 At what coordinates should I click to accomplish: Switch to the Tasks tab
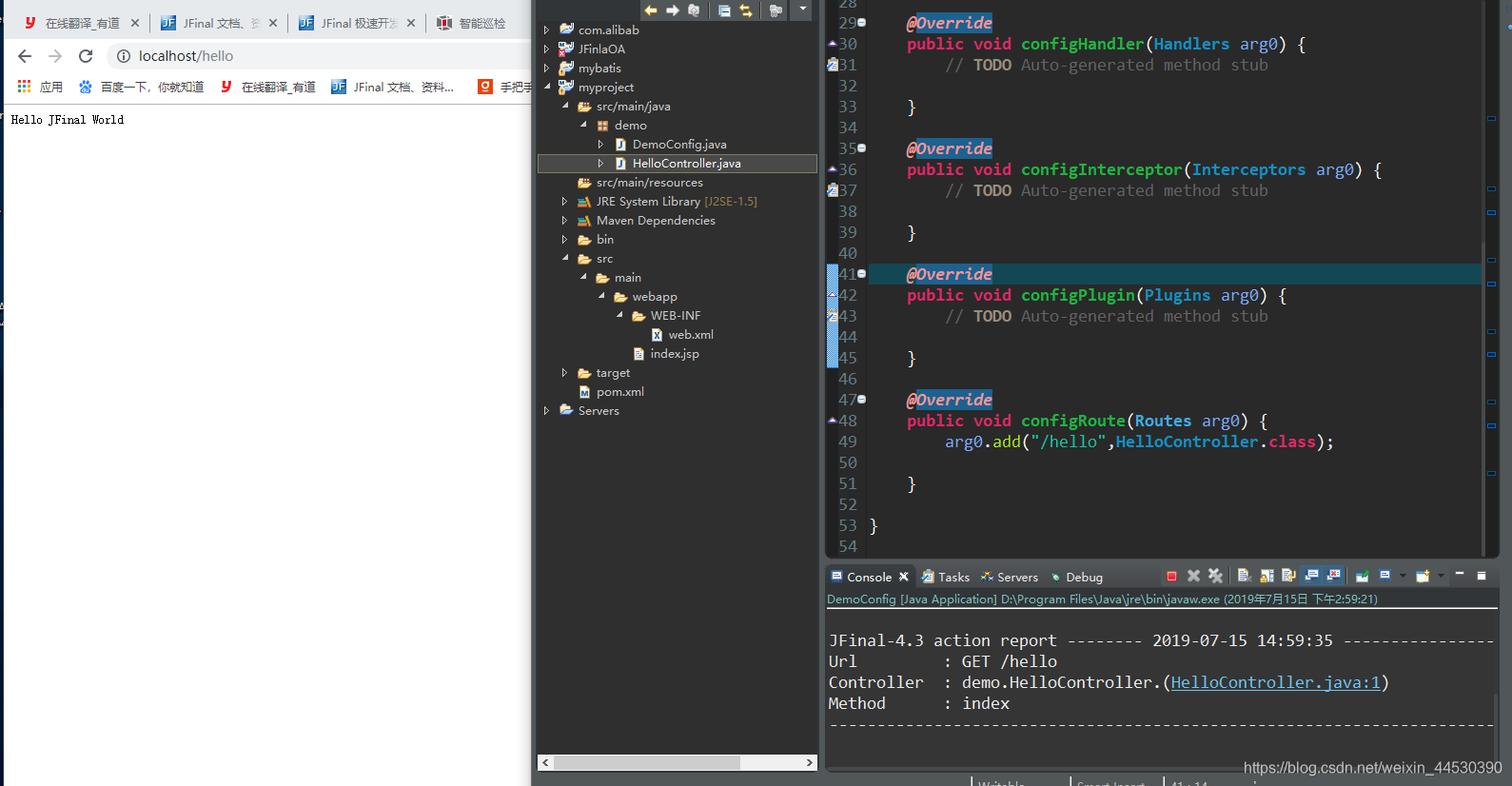click(x=946, y=577)
